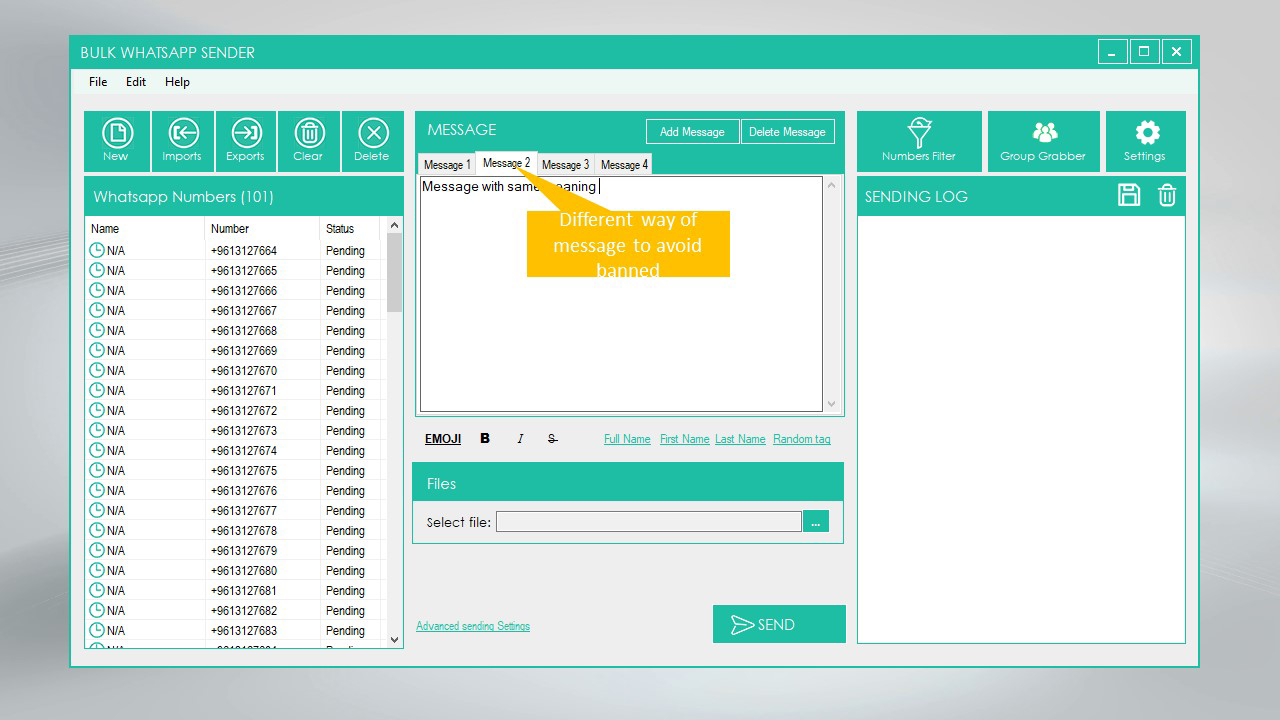The image size is (1280, 720).
Task: Select number +9613127679
Action: [243, 551]
